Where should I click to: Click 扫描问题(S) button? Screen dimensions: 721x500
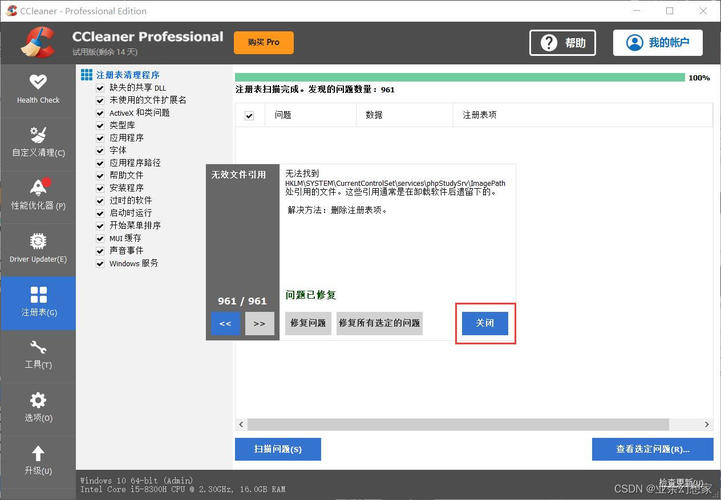coord(278,449)
